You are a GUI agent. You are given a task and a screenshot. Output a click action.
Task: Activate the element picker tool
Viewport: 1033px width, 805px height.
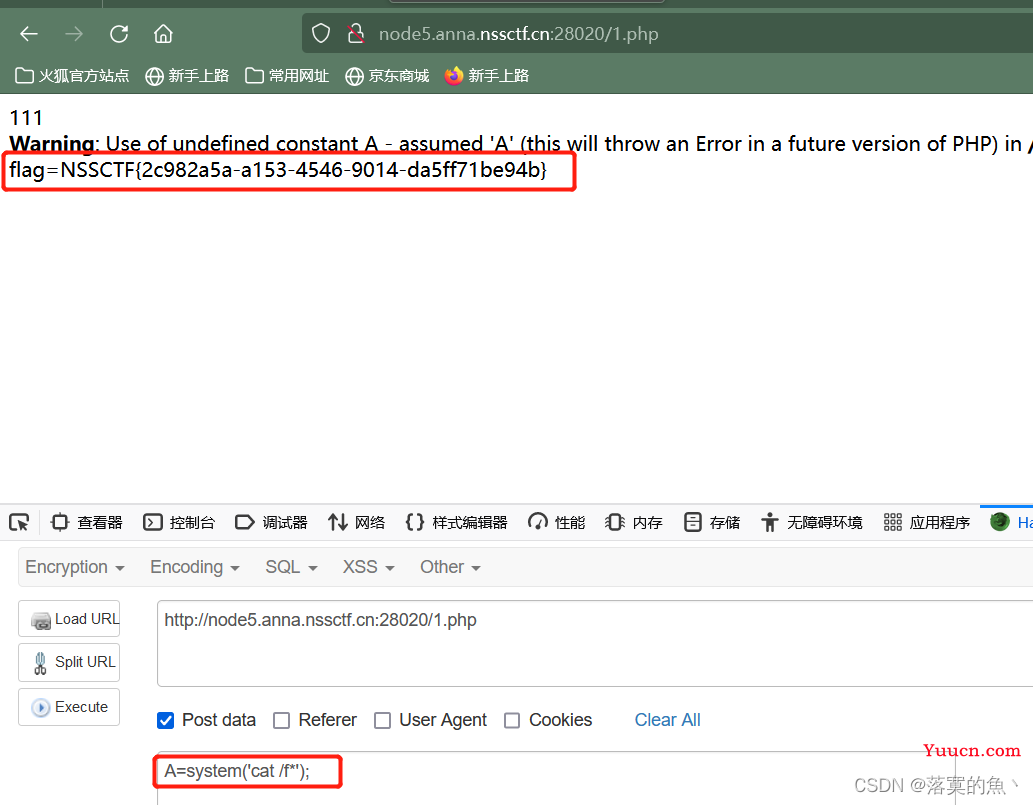tap(19, 522)
